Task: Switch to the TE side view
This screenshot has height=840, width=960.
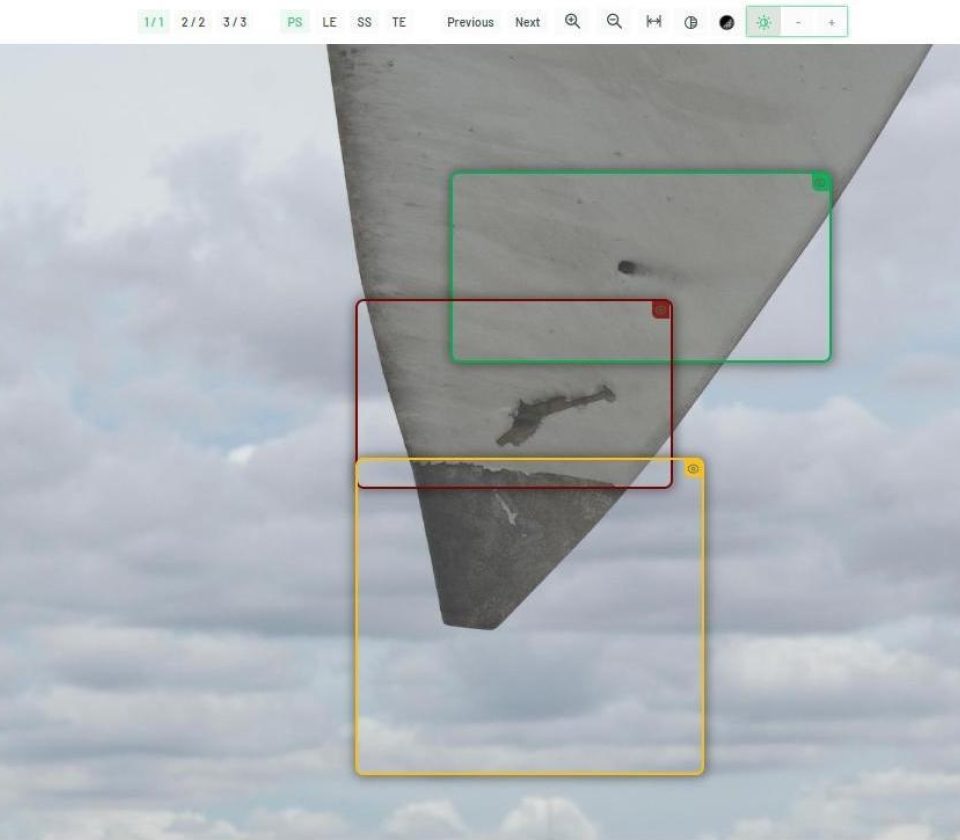Action: coord(399,23)
